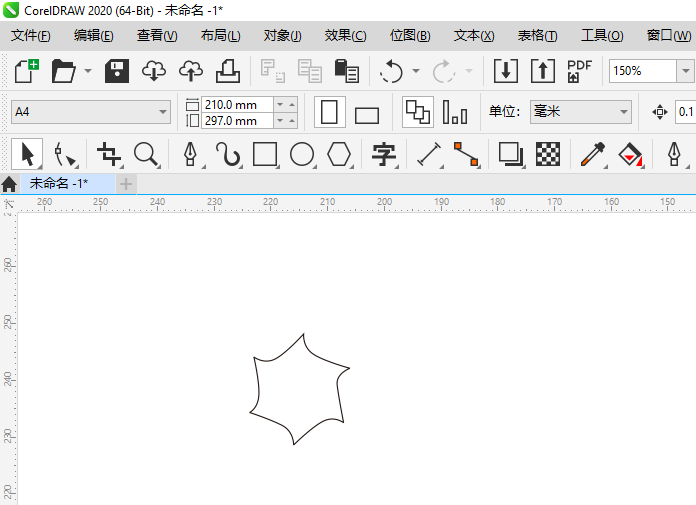
Task: Click the Import icon
Action: coord(506,71)
